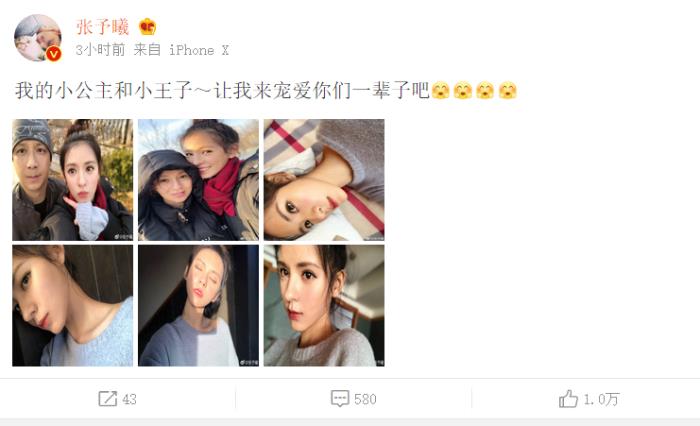Viewport: 700px width, 426px height.
Task: Open photo of woman lying on plaid pillow
Action: coord(324,180)
